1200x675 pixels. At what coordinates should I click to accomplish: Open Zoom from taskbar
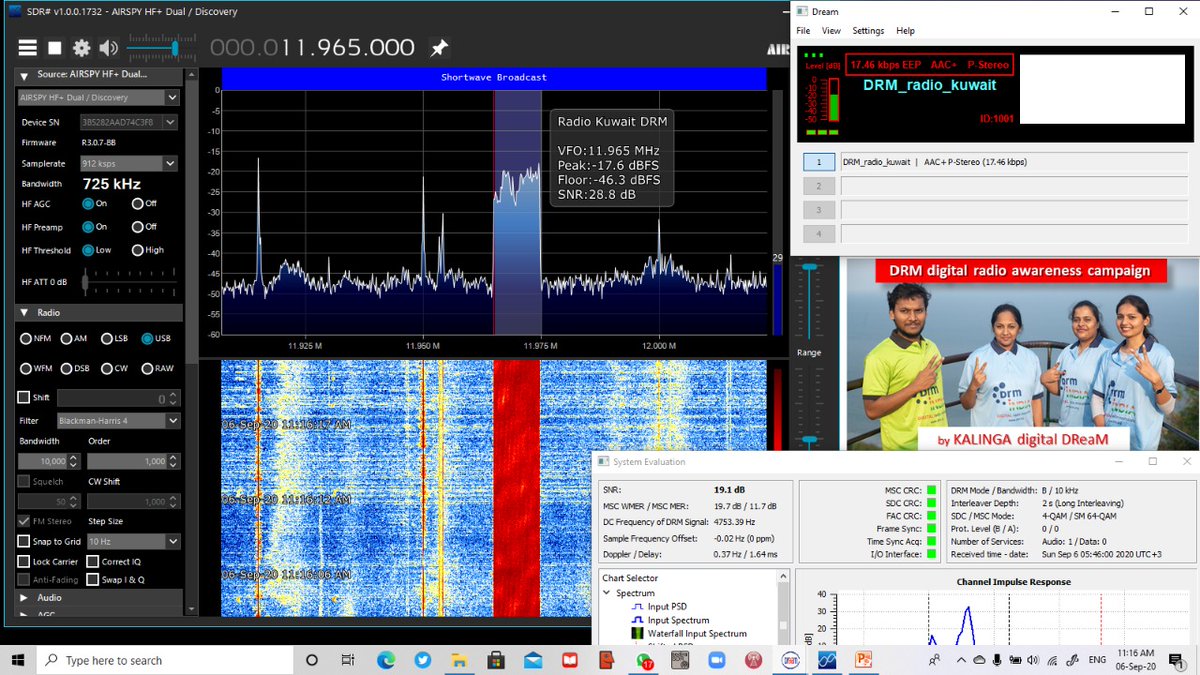point(716,660)
